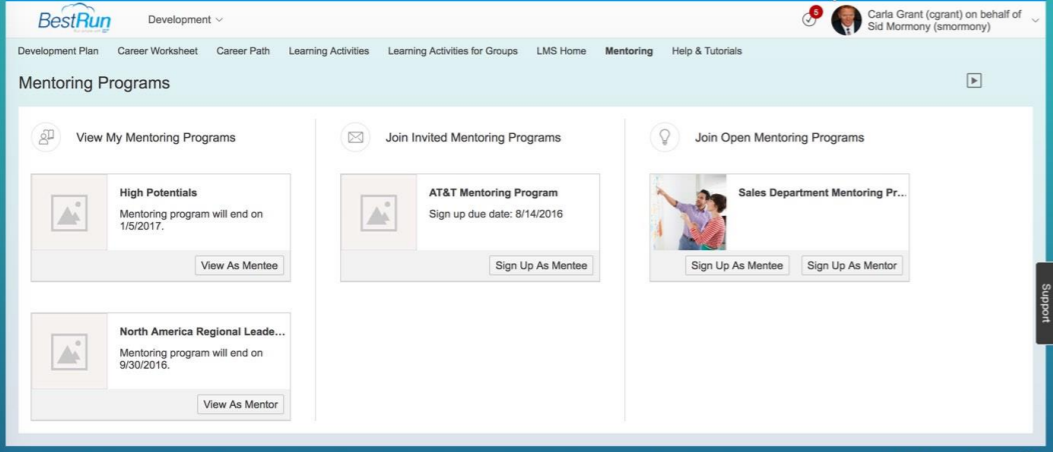1053x452 pixels.
Task: Click the red notification count badge
Action: pos(816,11)
